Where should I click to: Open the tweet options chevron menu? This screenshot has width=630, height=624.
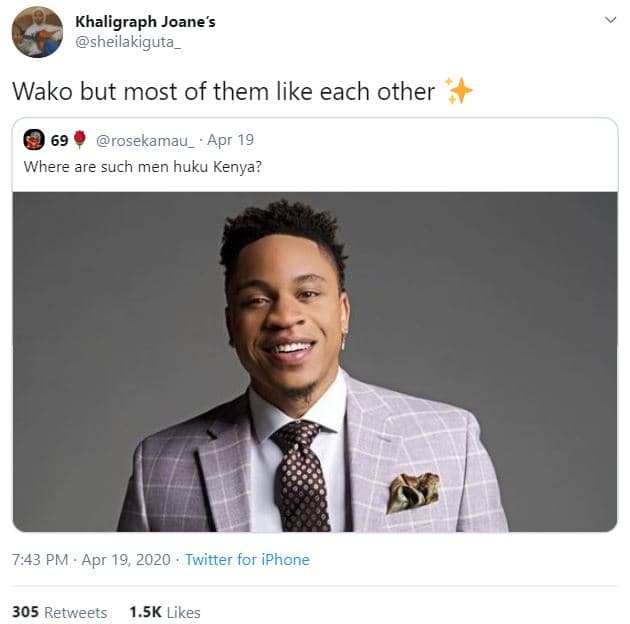point(611,20)
